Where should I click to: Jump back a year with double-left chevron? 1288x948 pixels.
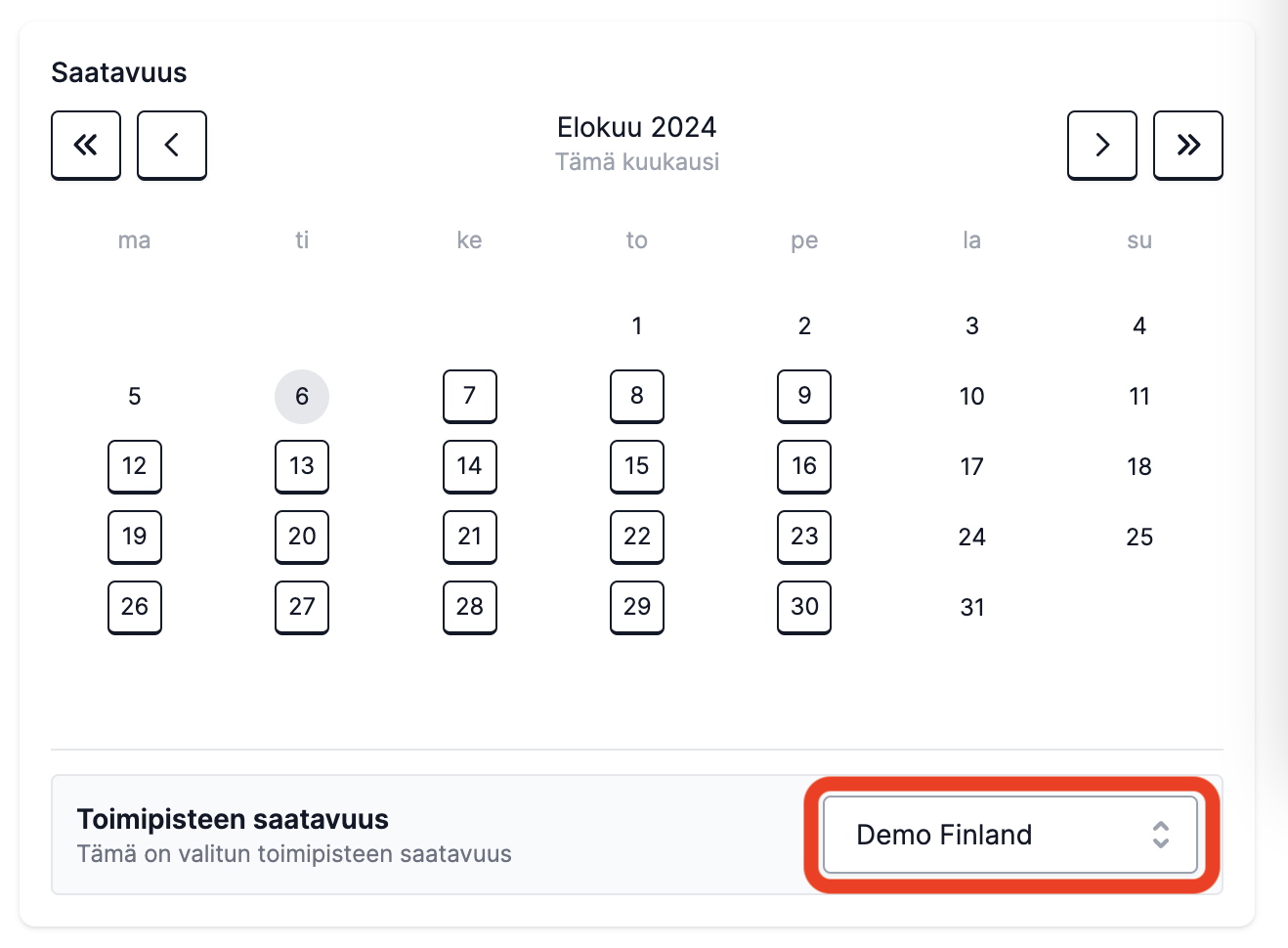(86, 146)
